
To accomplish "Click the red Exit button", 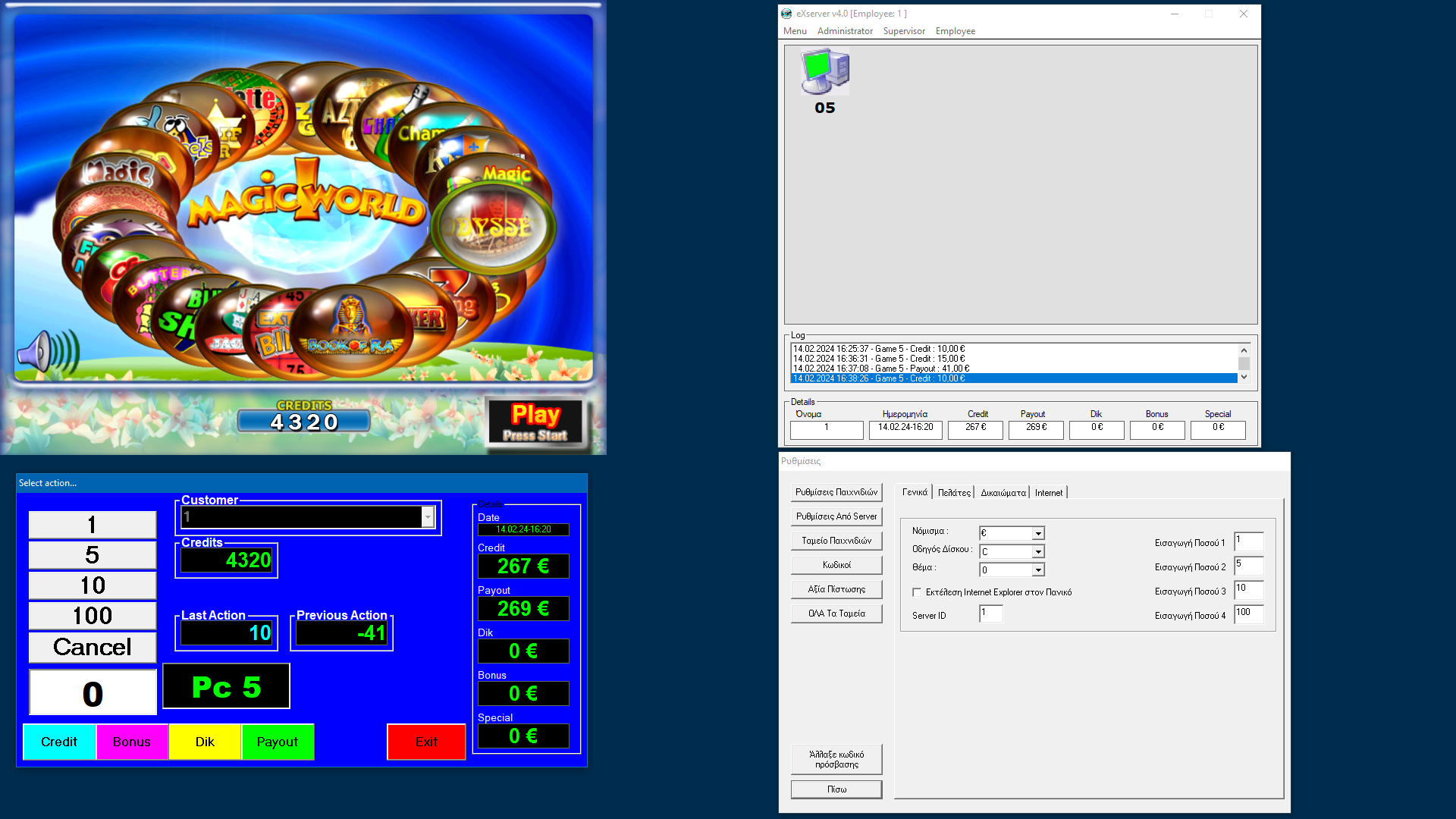I will 426,742.
